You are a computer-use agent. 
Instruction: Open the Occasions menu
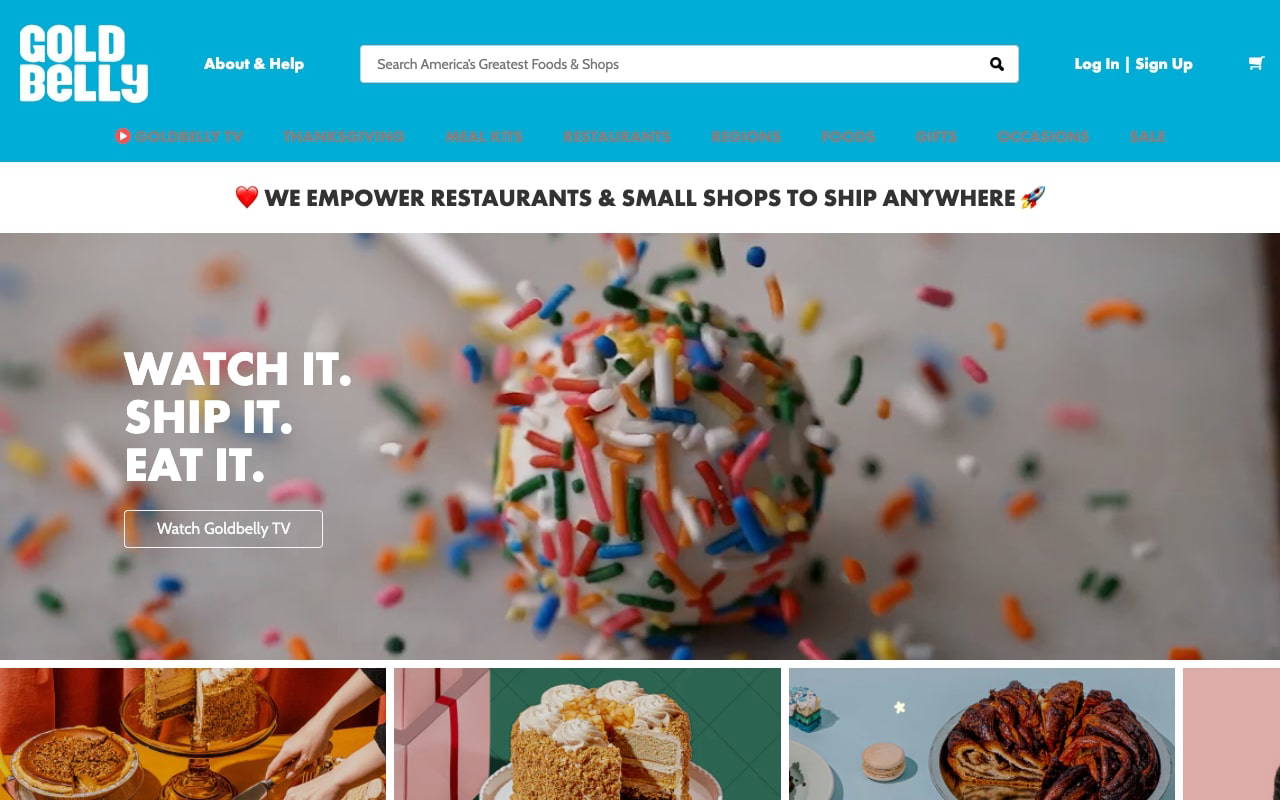coord(1043,136)
